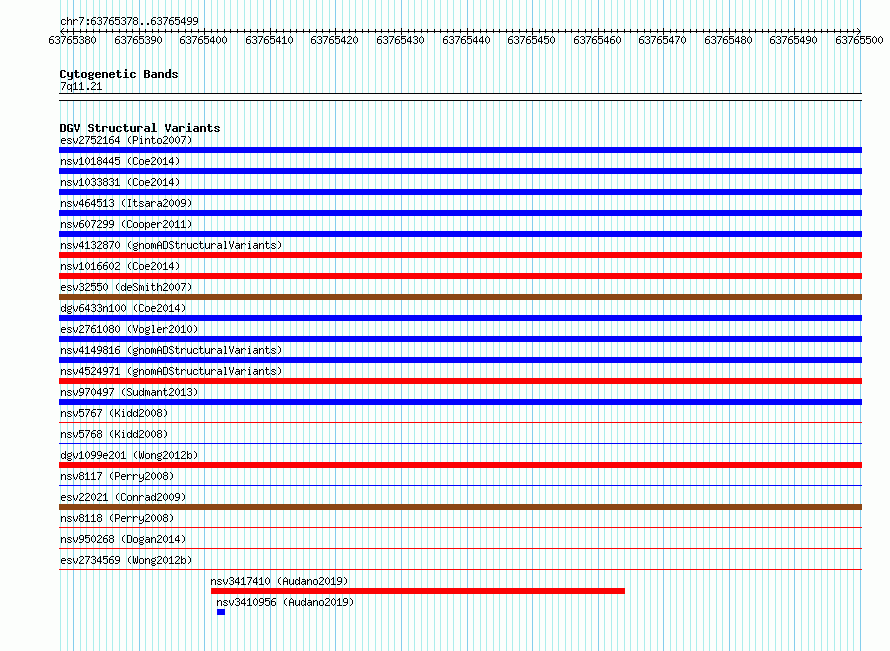This screenshot has height=651, width=890.
Task: Click nsv4149816 (gnomADStructuralVariants) label
Action: tap(171, 350)
